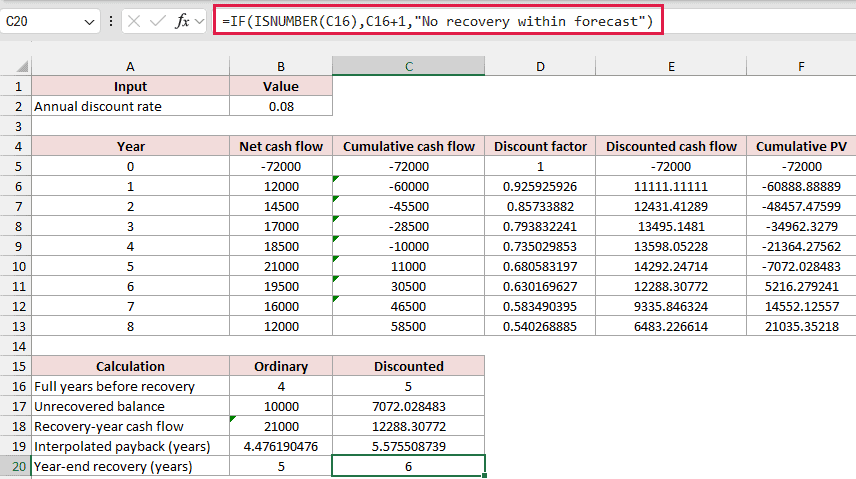Screen dimensions: 856x479
Task: Click the 'Ordinary' header cell
Action: (281, 366)
